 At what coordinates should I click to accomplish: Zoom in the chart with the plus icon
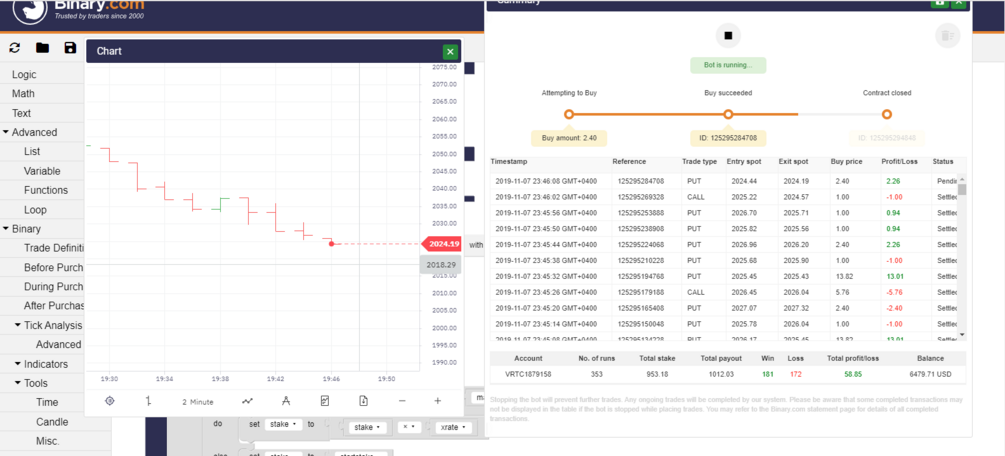pyautogui.click(x=438, y=401)
